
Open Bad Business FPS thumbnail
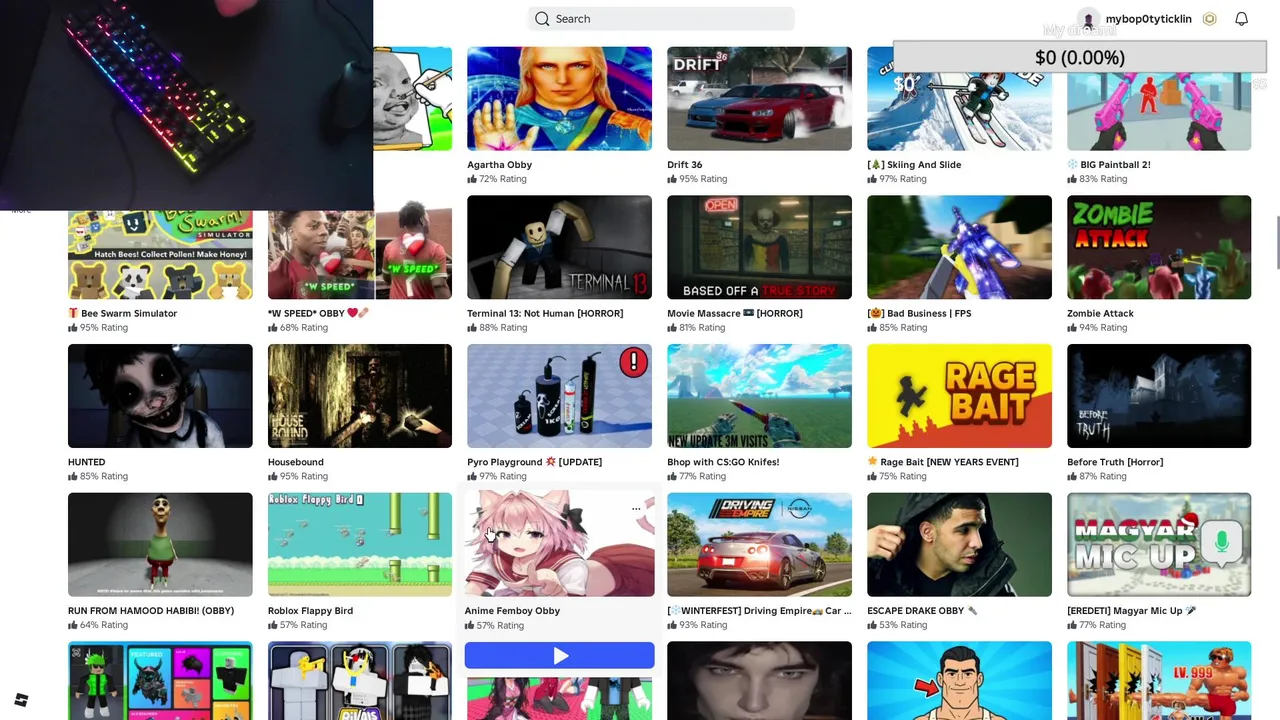coord(959,247)
